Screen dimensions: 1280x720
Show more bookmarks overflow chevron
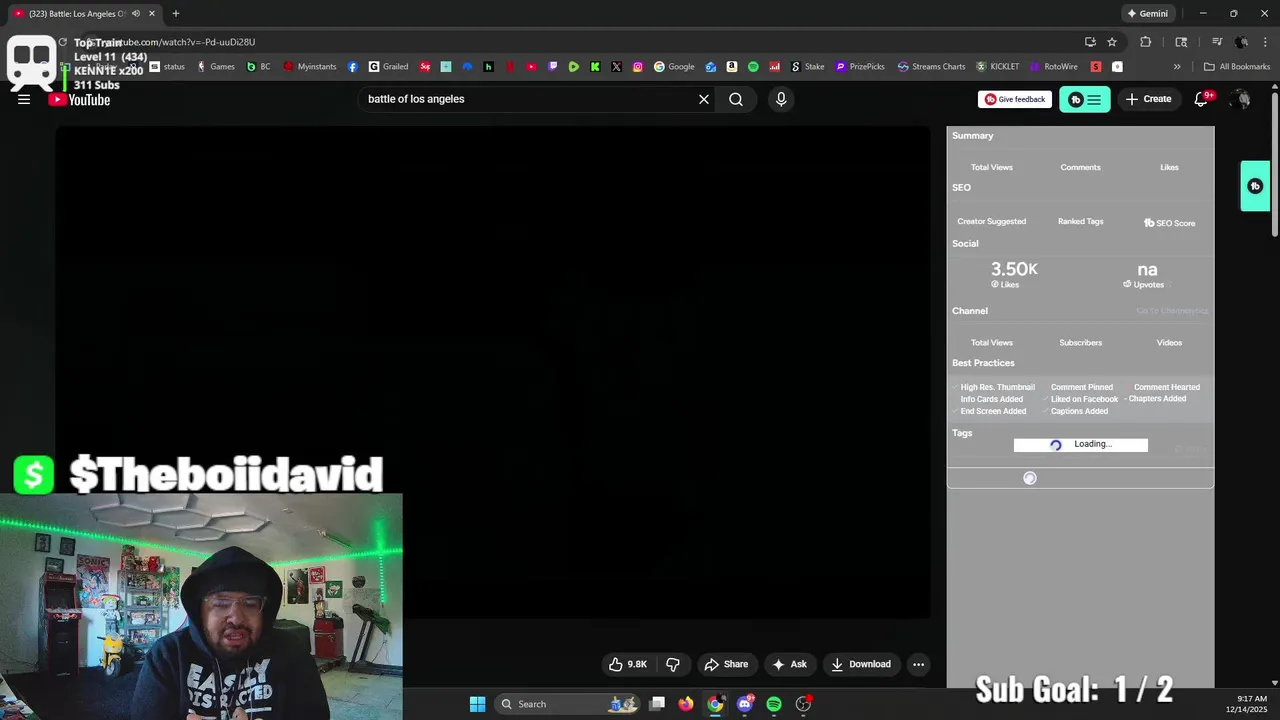(1177, 67)
